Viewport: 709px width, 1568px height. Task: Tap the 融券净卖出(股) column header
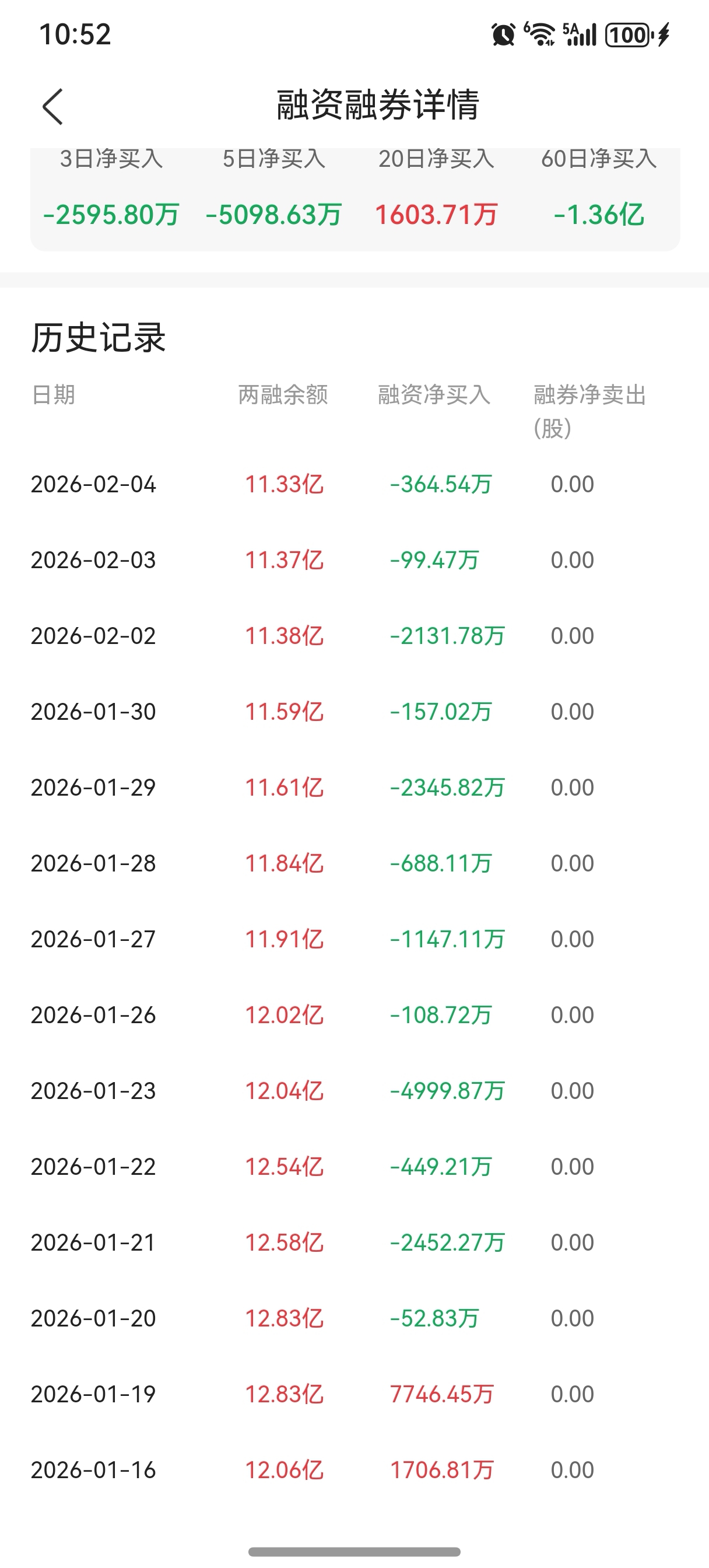pos(589,411)
